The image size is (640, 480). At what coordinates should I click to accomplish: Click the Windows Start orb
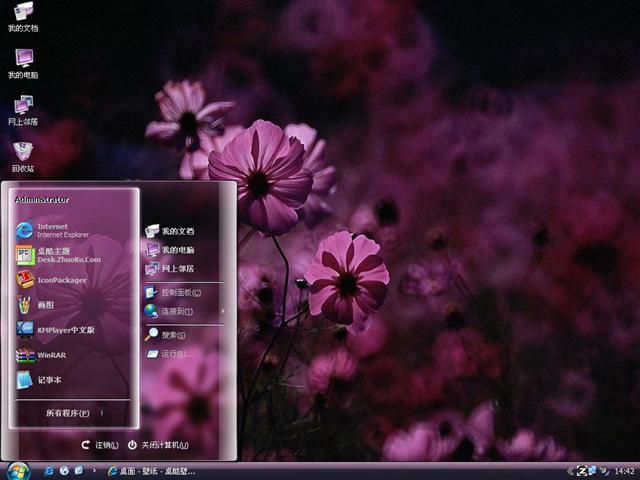(17, 471)
